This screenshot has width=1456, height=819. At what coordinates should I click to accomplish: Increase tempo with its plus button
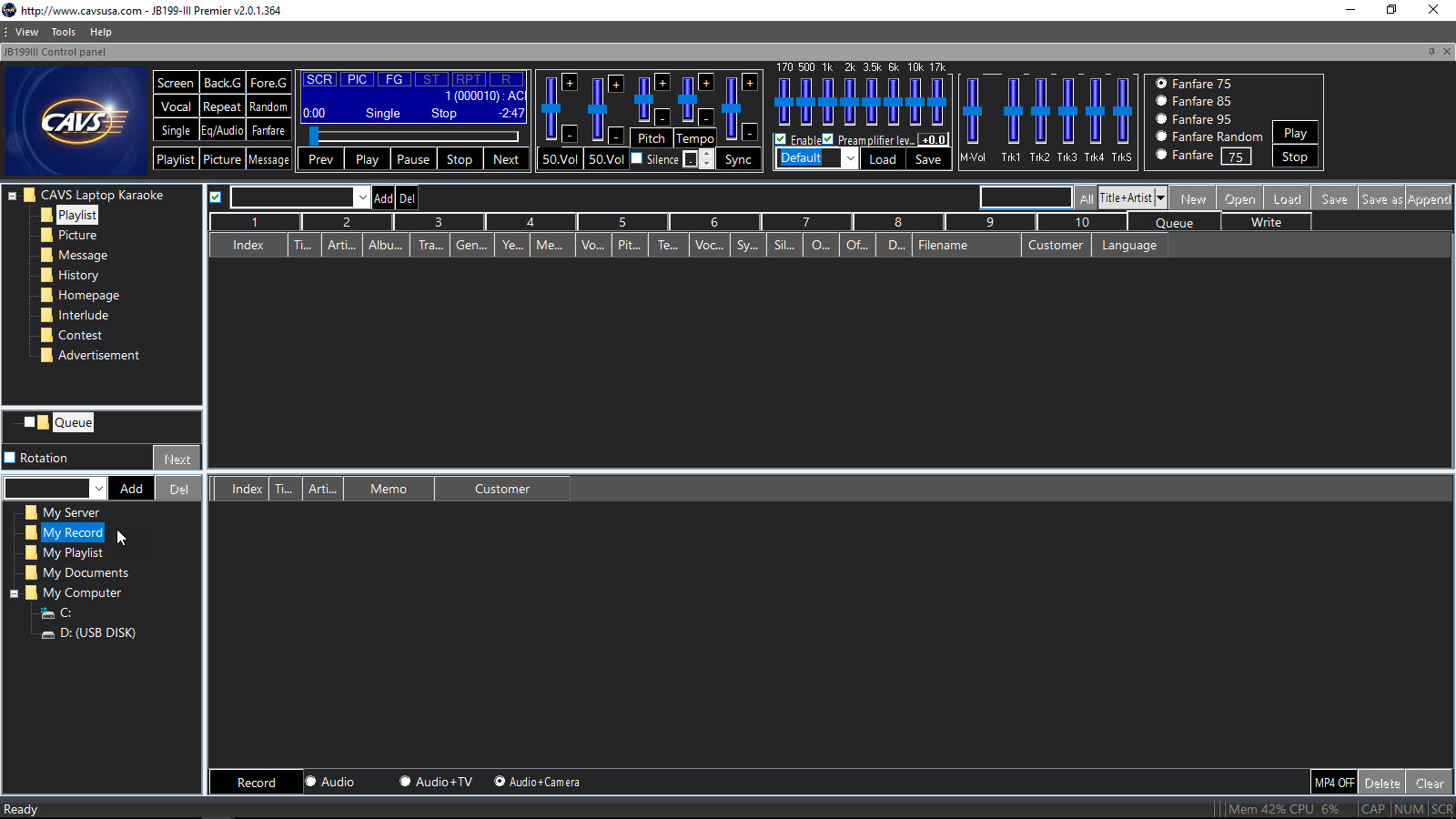(706, 83)
